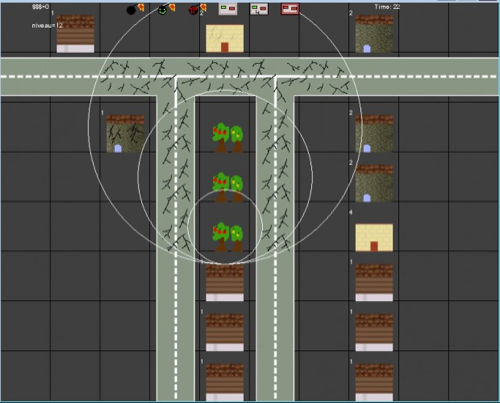Viewport: 500px width, 403px height.
Task: Click the money counter at top left
Action: (x=40, y=7)
